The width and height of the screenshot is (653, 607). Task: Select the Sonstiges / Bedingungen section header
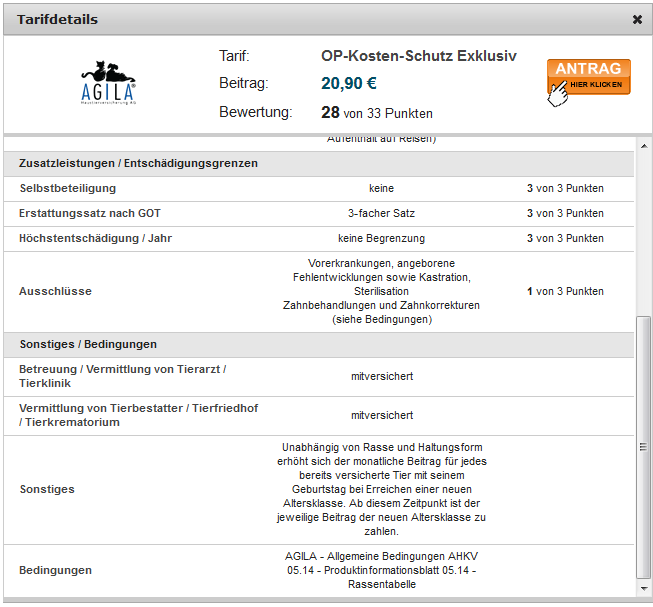pos(88,344)
